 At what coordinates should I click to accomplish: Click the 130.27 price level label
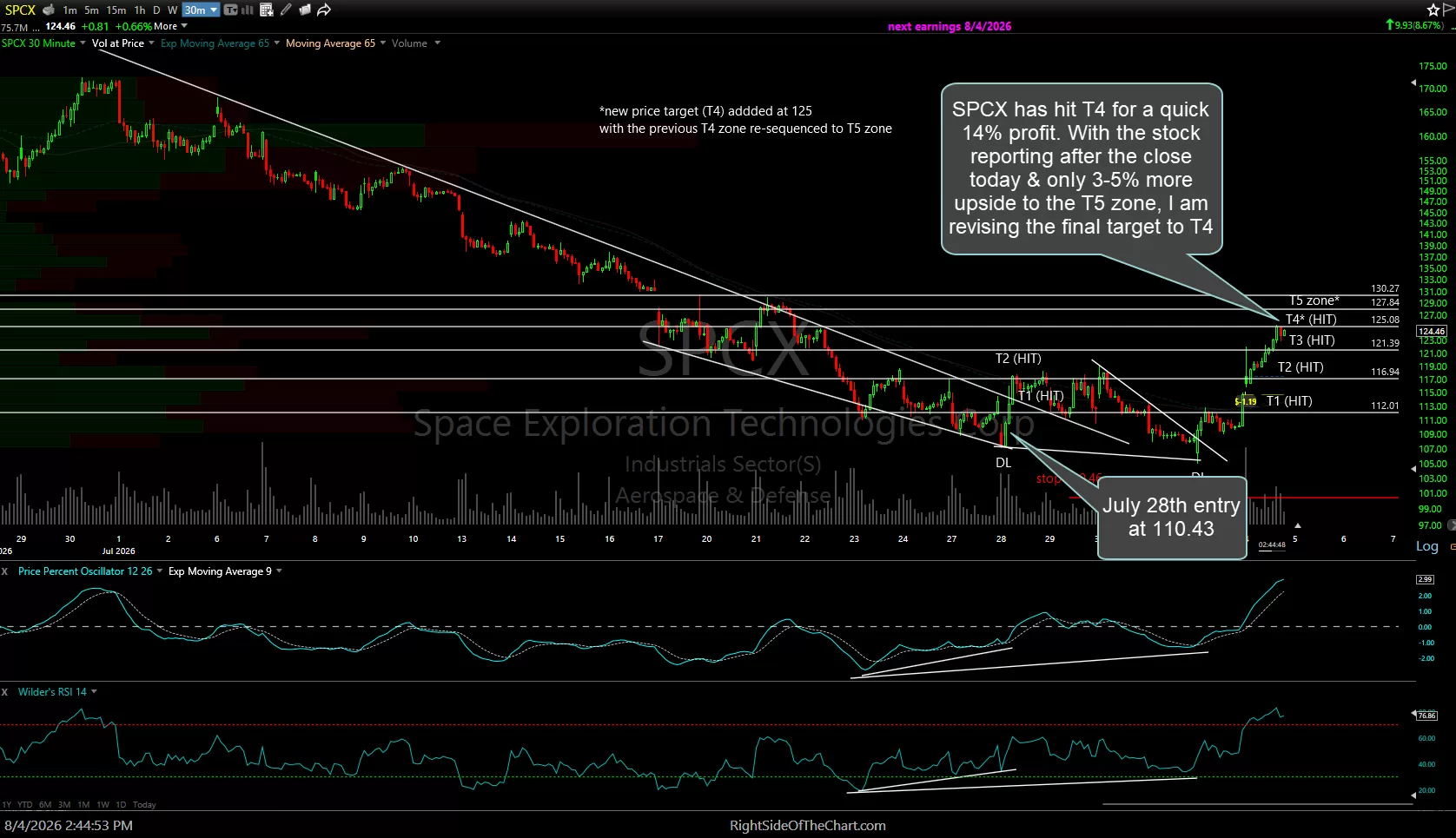point(1385,288)
